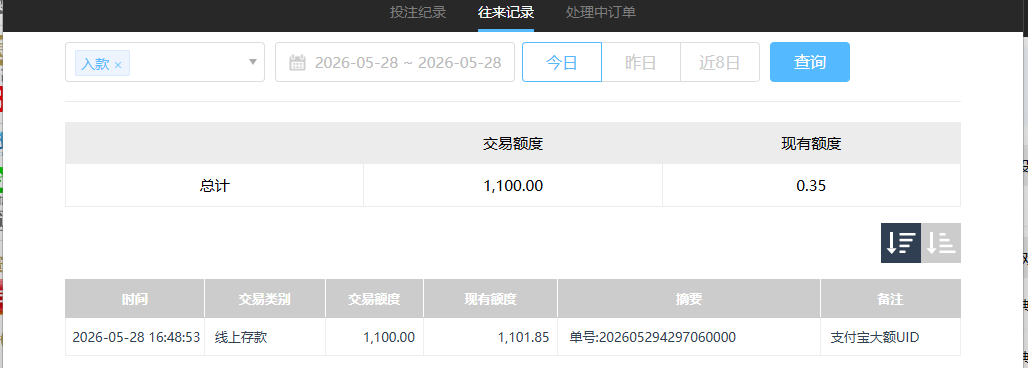Click the timestamp 2026-05-28 16:48:53
The width and height of the screenshot is (1028, 368).
pos(136,337)
